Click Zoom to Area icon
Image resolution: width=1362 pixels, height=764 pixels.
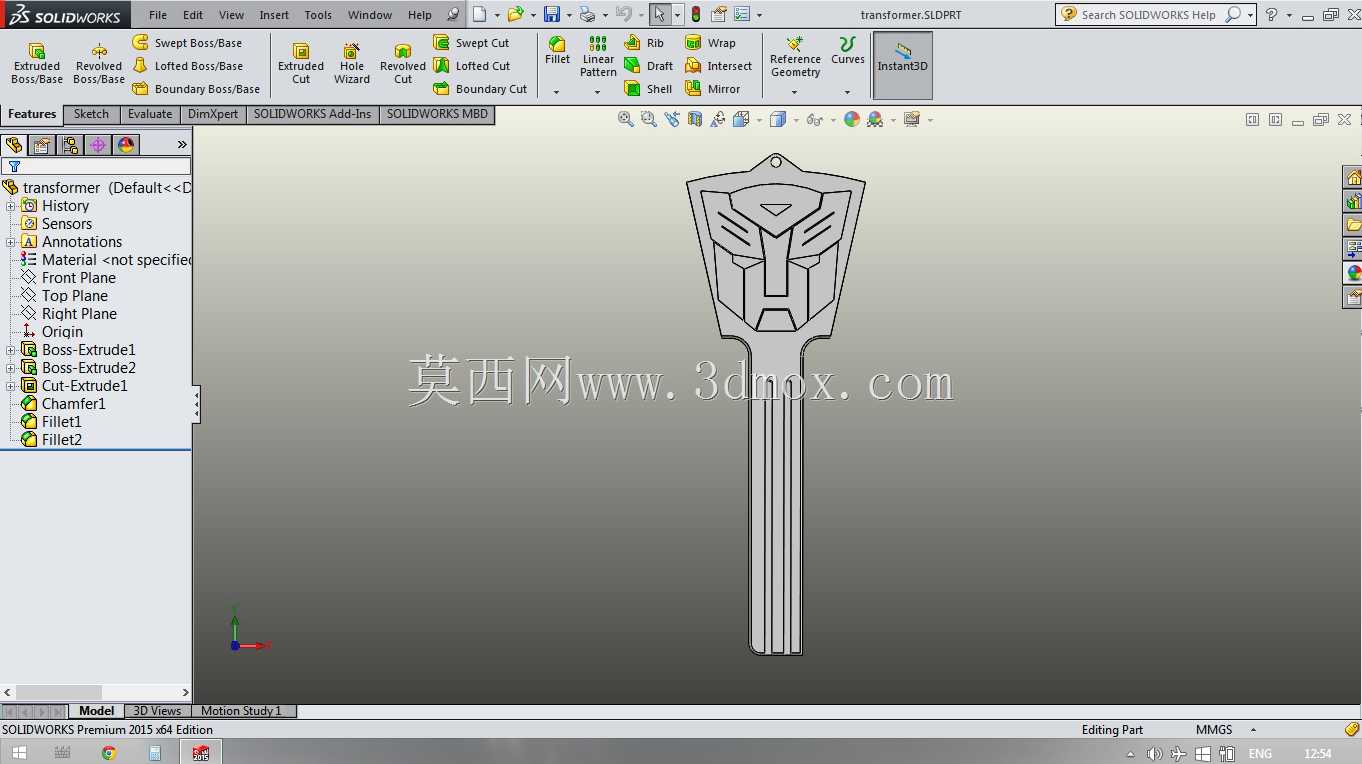tap(649, 119)
